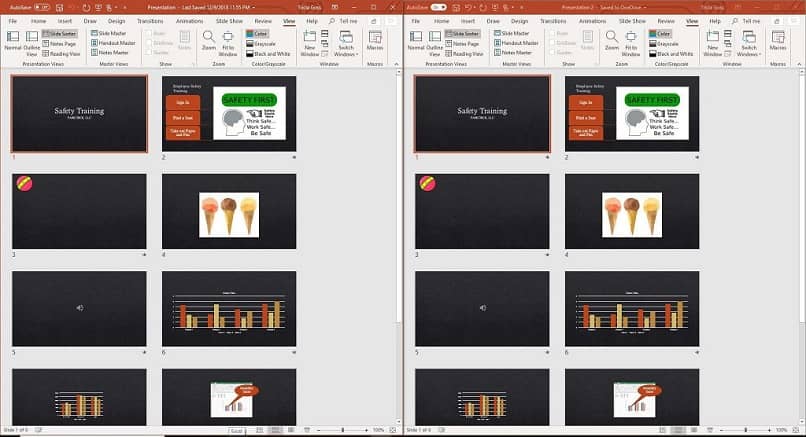Expand Switch Windows dropdown in the left window
Viewport: 806px width, 437px height.
click(346, 43)
